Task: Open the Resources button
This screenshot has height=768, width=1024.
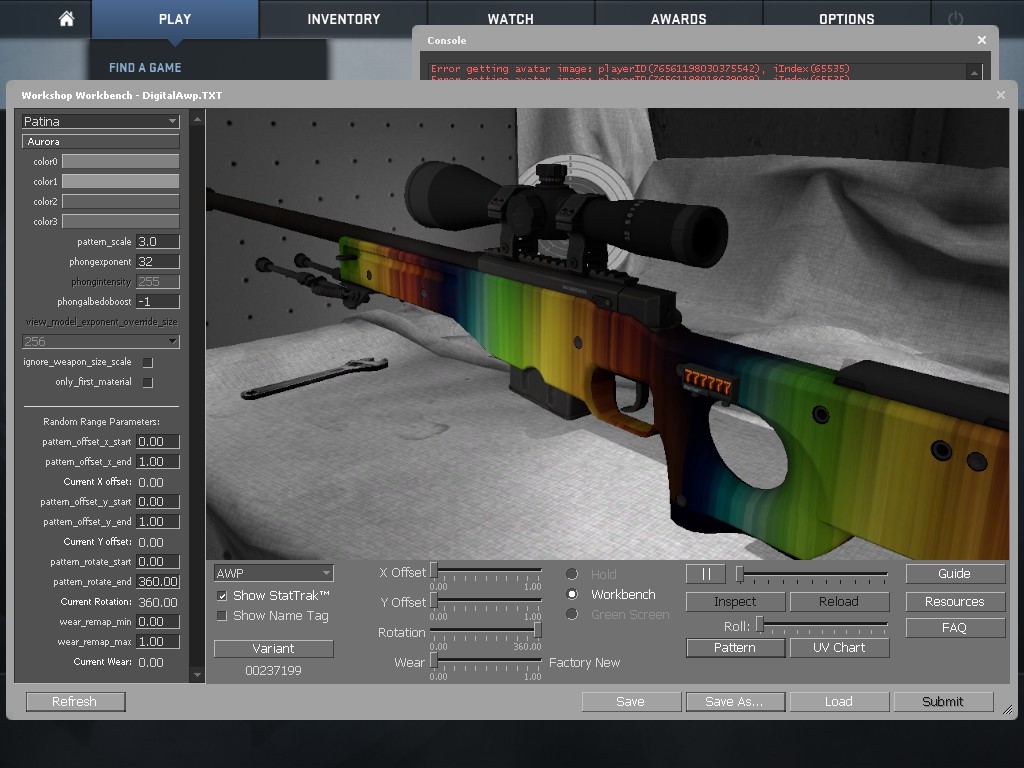Action: [x=955, y=601]
